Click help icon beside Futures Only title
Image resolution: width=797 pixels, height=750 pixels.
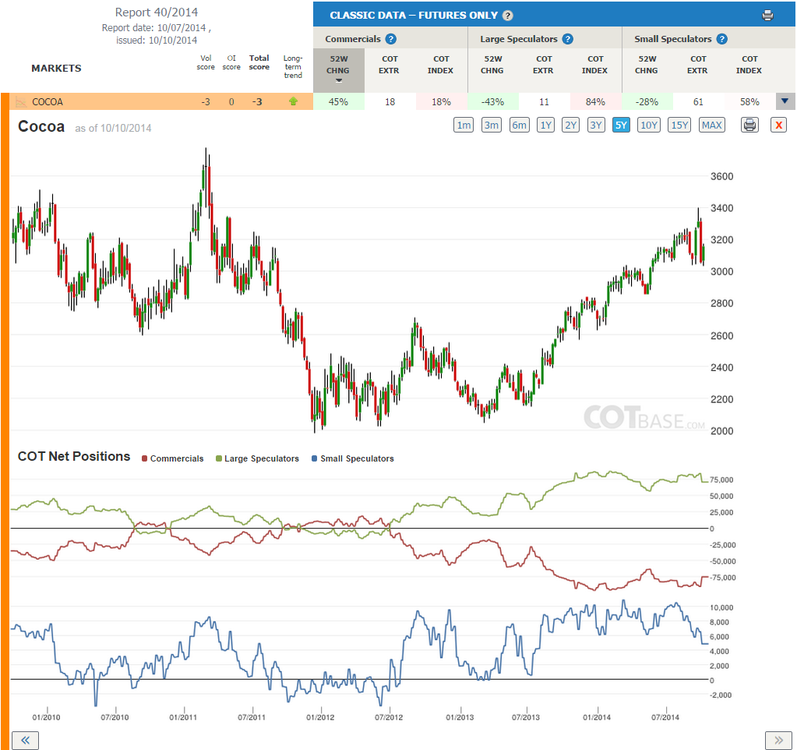507,15
